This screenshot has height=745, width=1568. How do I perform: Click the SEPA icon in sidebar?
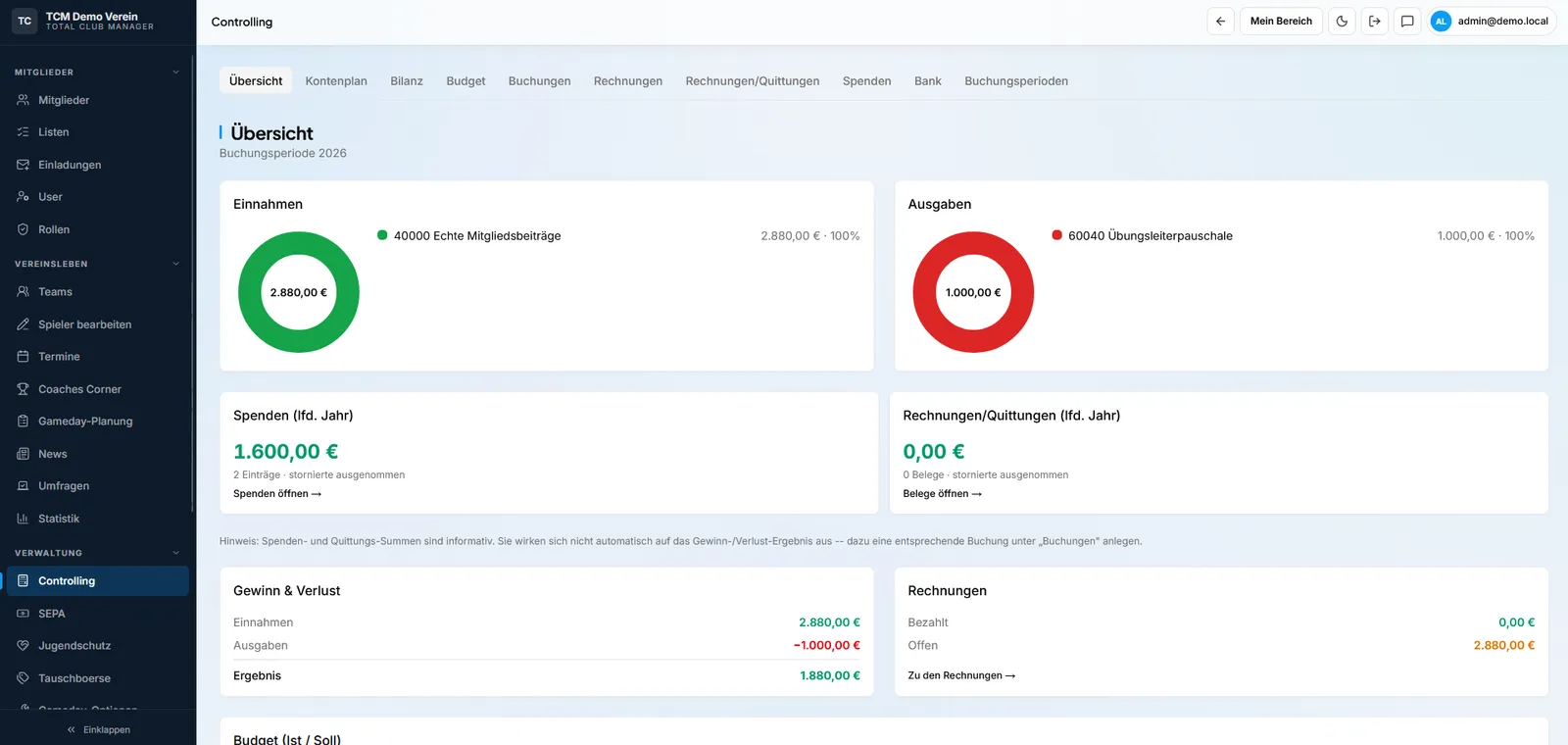[x=23, y=614]
